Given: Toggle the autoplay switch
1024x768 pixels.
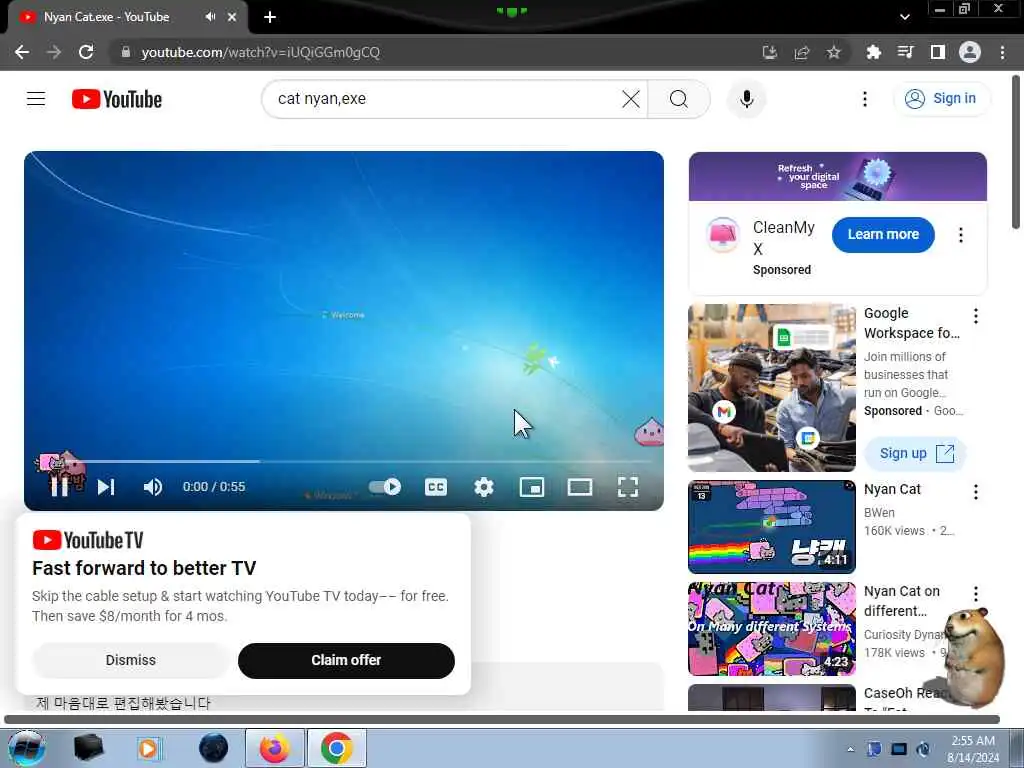Looking at the screenshot, I should pos(385,487).
